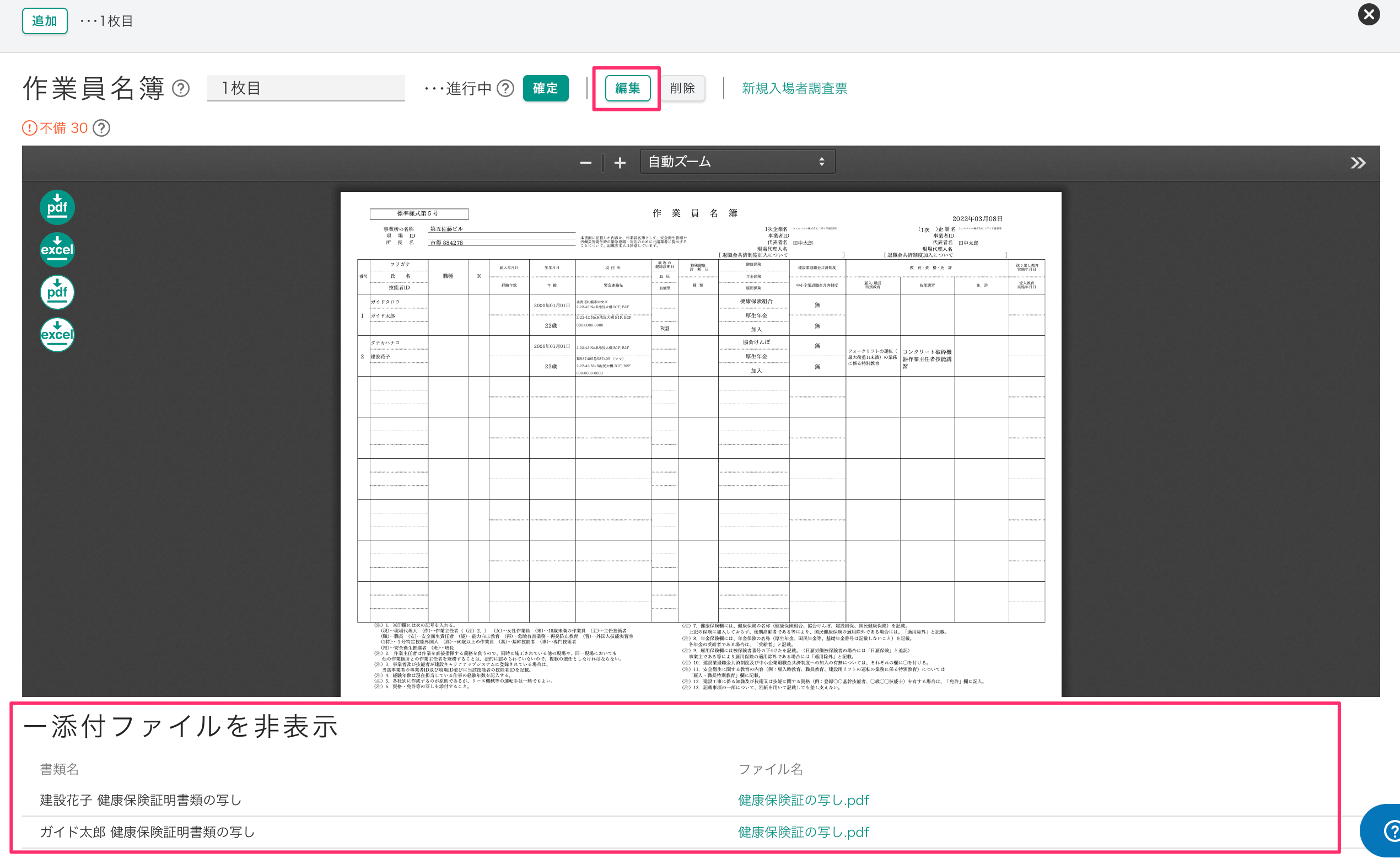The image size is (1400, 858).
Task: Open the 新規入場者調査票 link
Action: pos(793,88)
